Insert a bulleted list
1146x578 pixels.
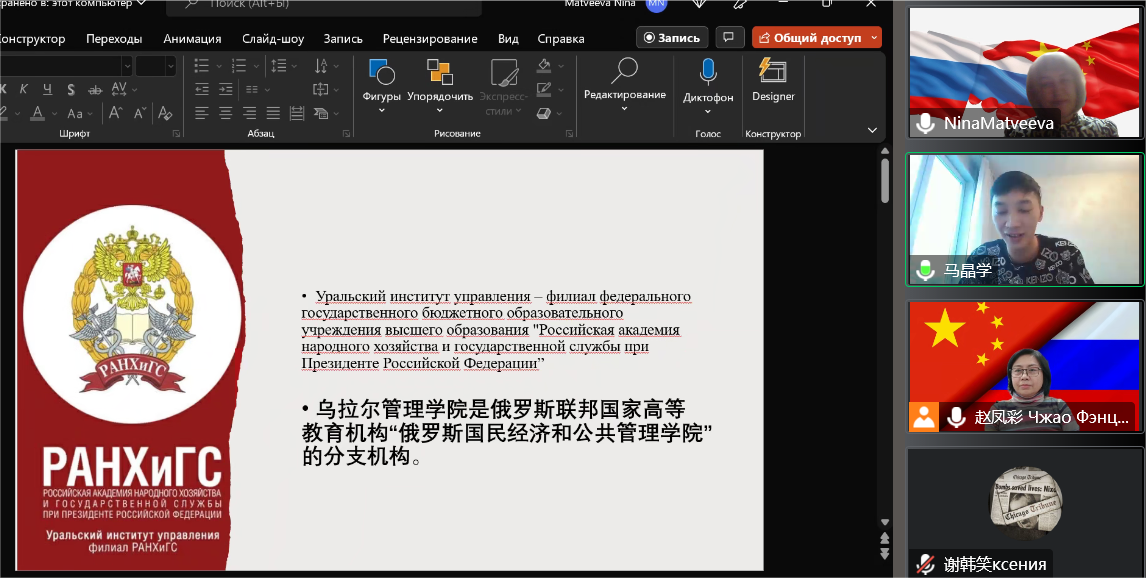point(202,66)
